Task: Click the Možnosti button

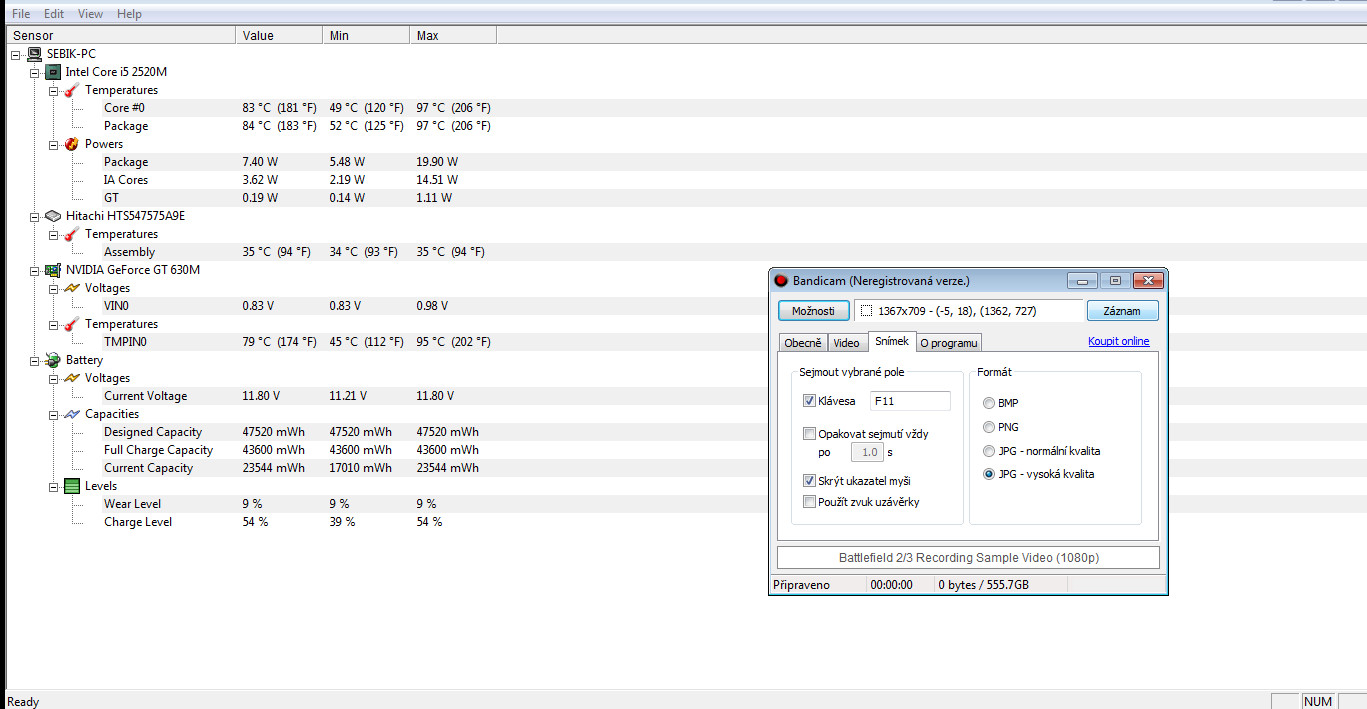Action: 813,311
